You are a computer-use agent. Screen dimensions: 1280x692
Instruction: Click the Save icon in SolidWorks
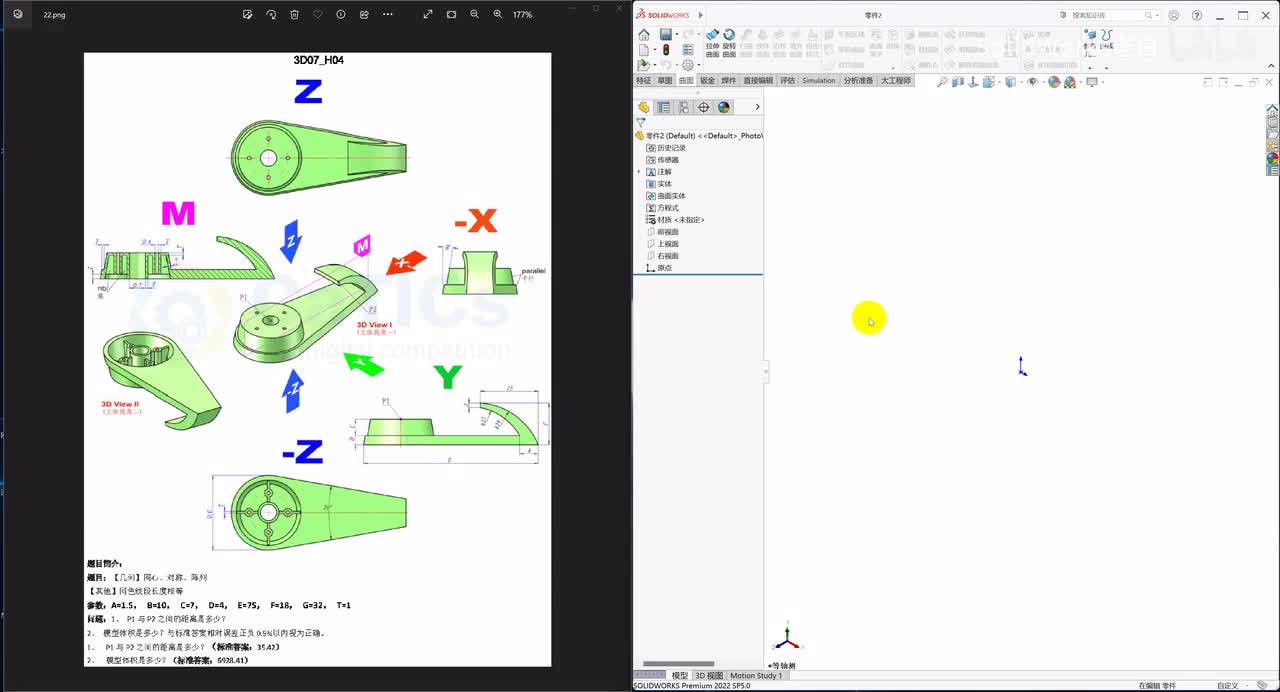pyautogui.click(x=666, y=35)
